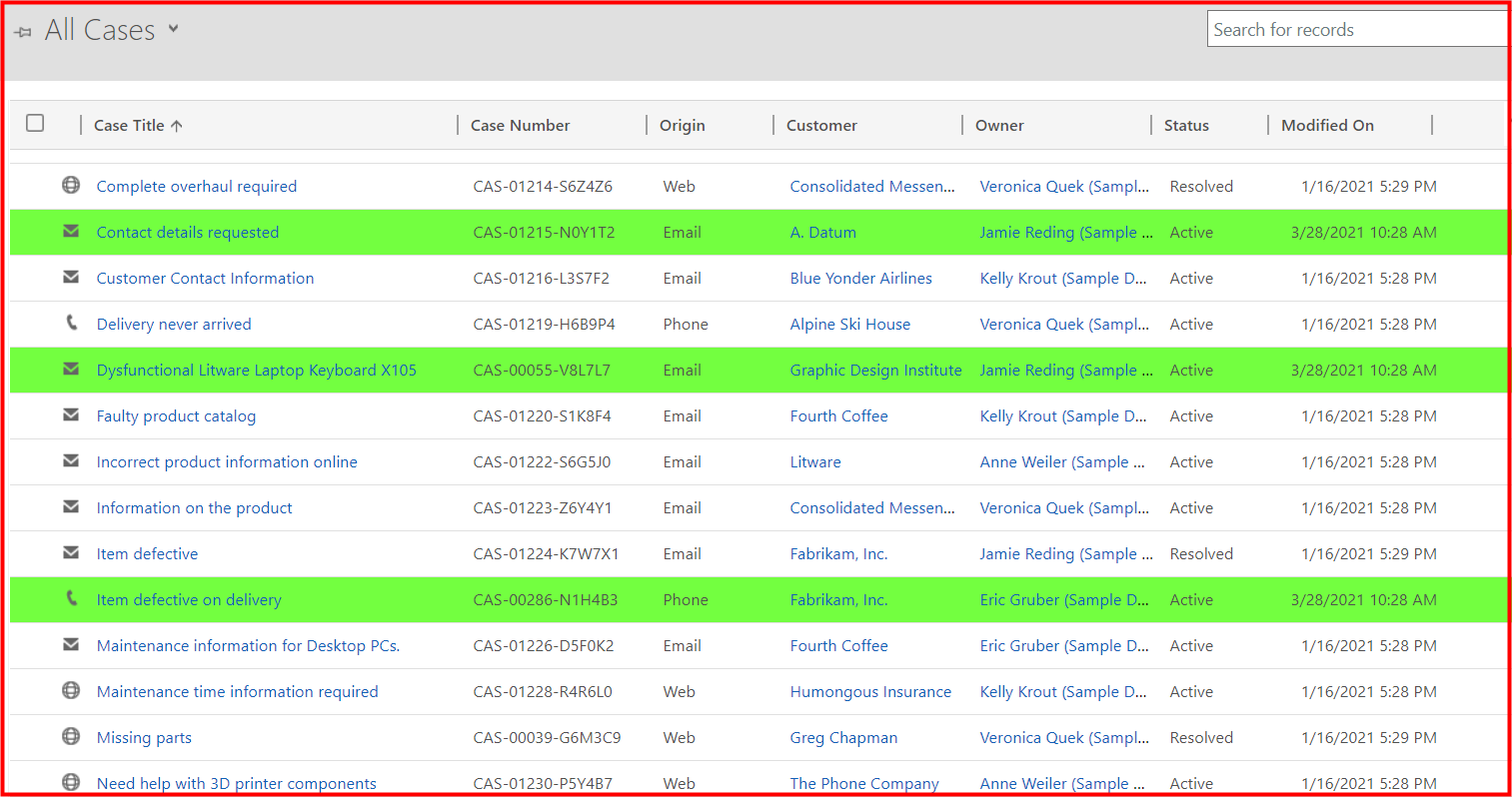The height and width of the screenshot is (797, 1512).
Task: Open case Customer Contact Information
Action: click(x=205, y=279)
